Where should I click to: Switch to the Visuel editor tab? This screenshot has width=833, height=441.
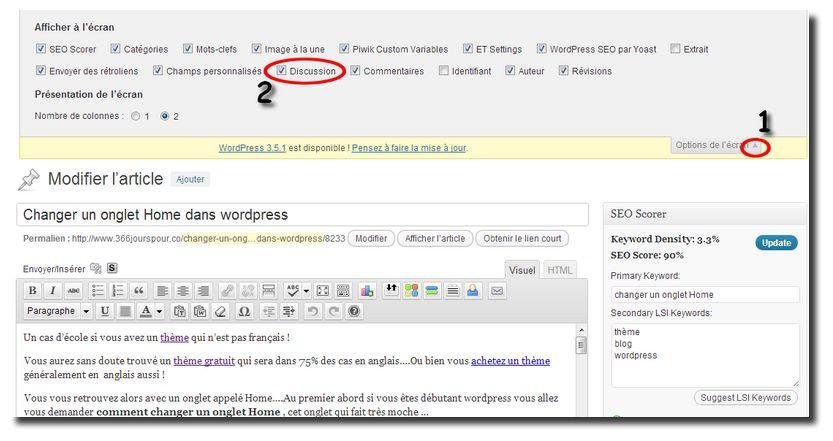[x=522, y=270]
